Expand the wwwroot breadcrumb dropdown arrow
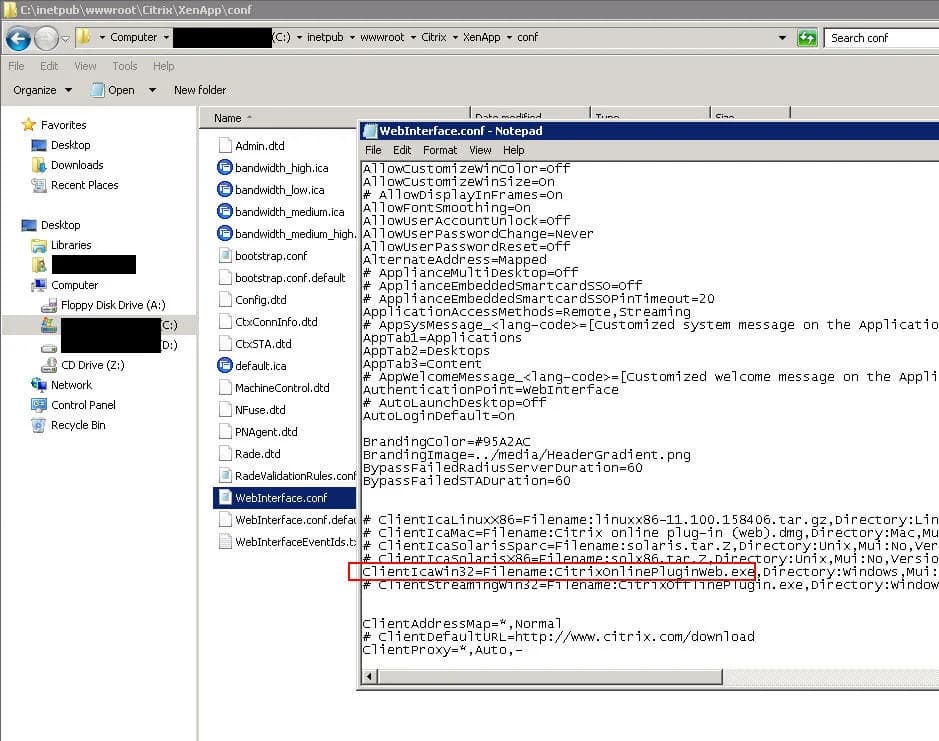Image resolution: width=939 pixels, height=741 pixels. coord(413,37)
